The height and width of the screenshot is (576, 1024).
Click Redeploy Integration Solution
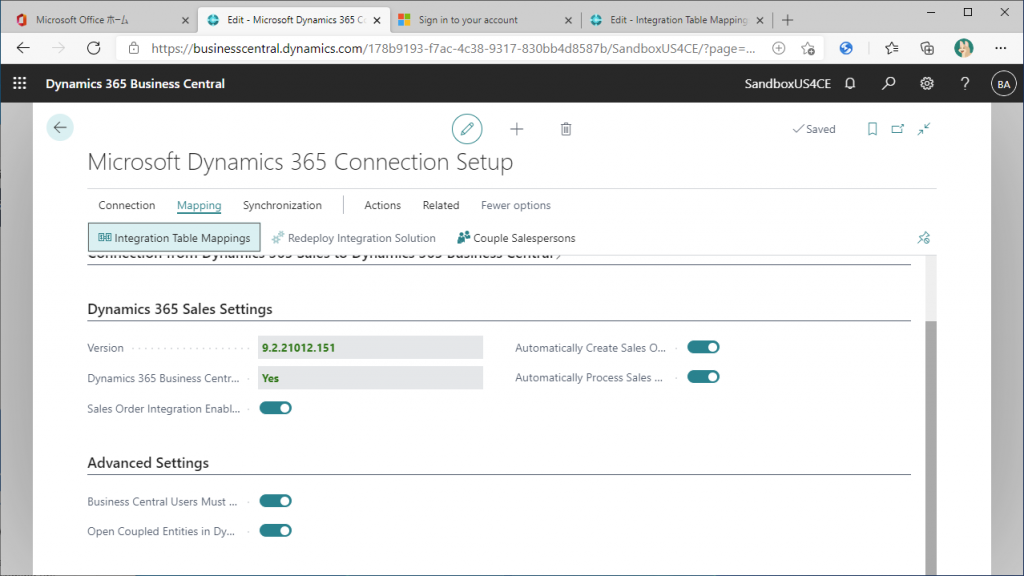tap(354, 238)
